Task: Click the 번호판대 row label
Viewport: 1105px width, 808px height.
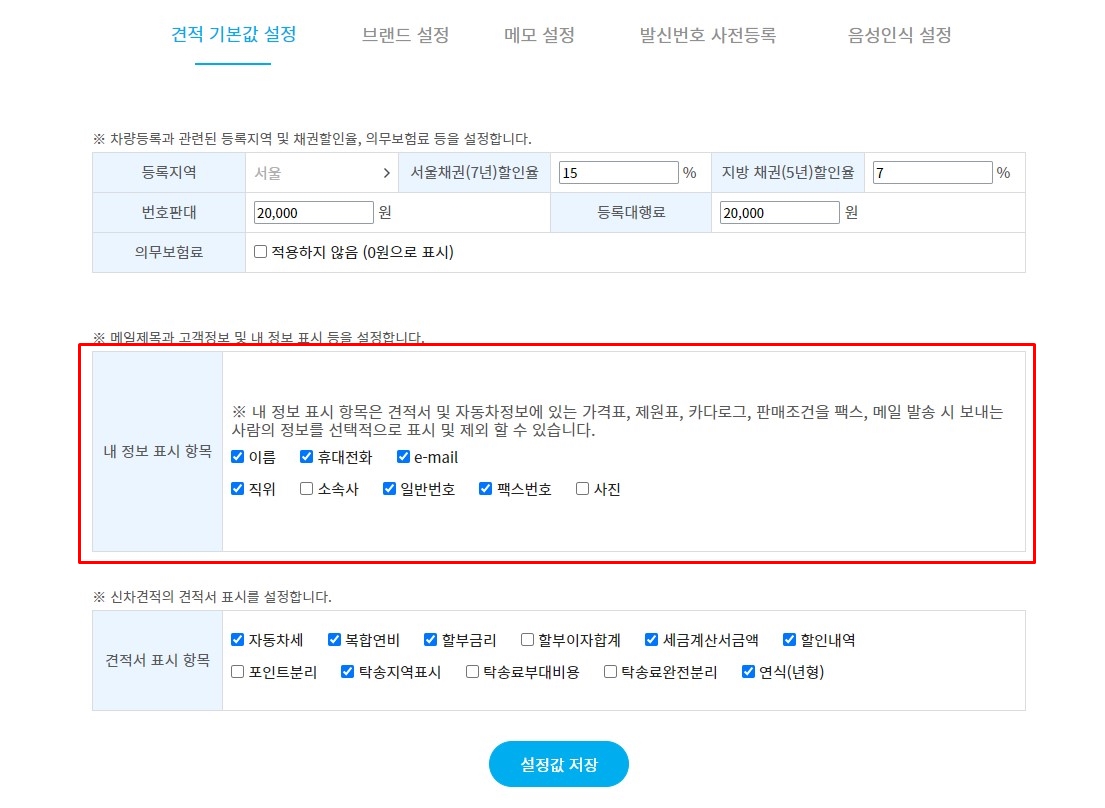Action: pos(169,212)
